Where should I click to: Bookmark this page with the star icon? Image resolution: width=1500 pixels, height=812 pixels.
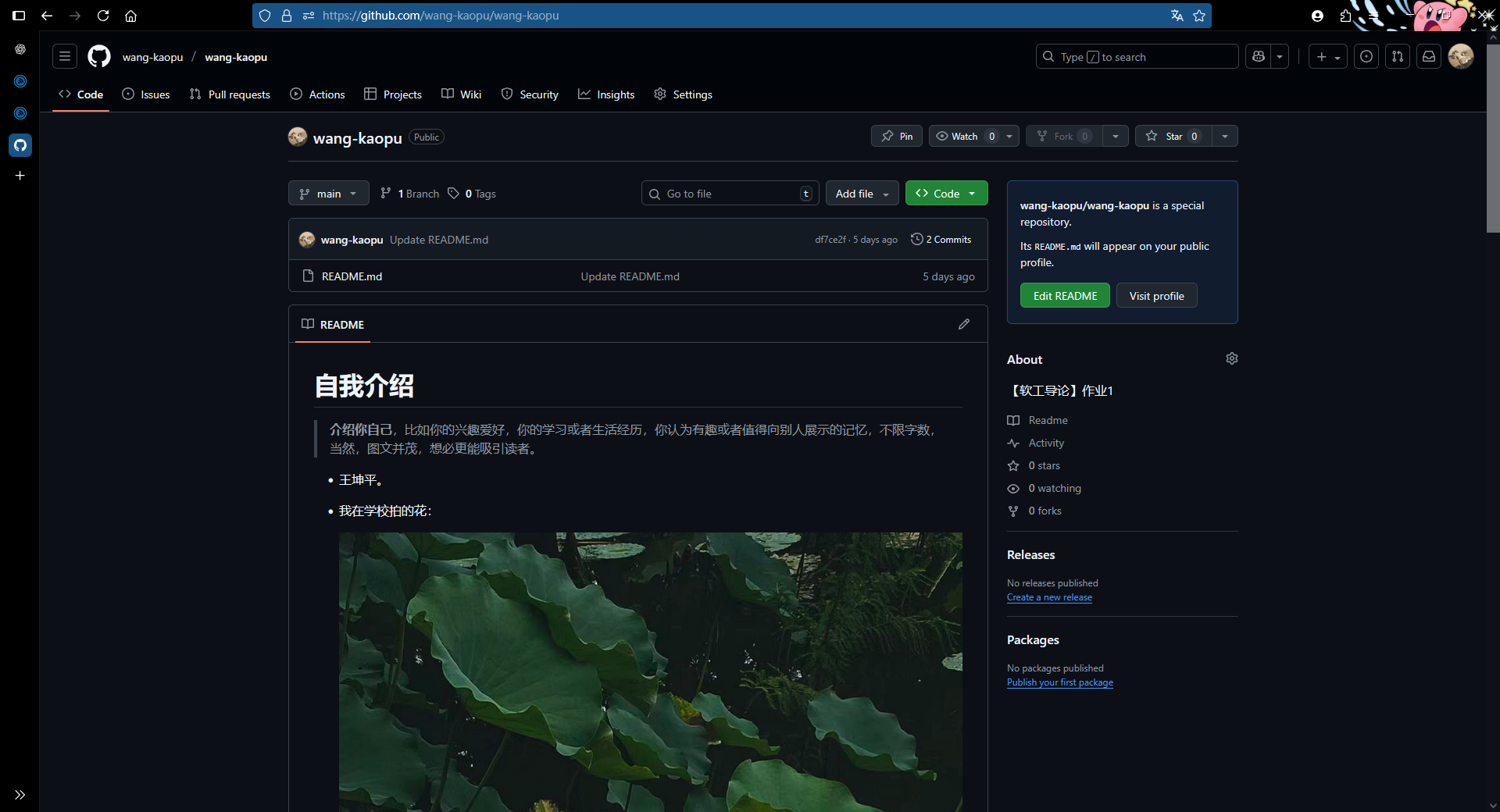[1199, 16]
